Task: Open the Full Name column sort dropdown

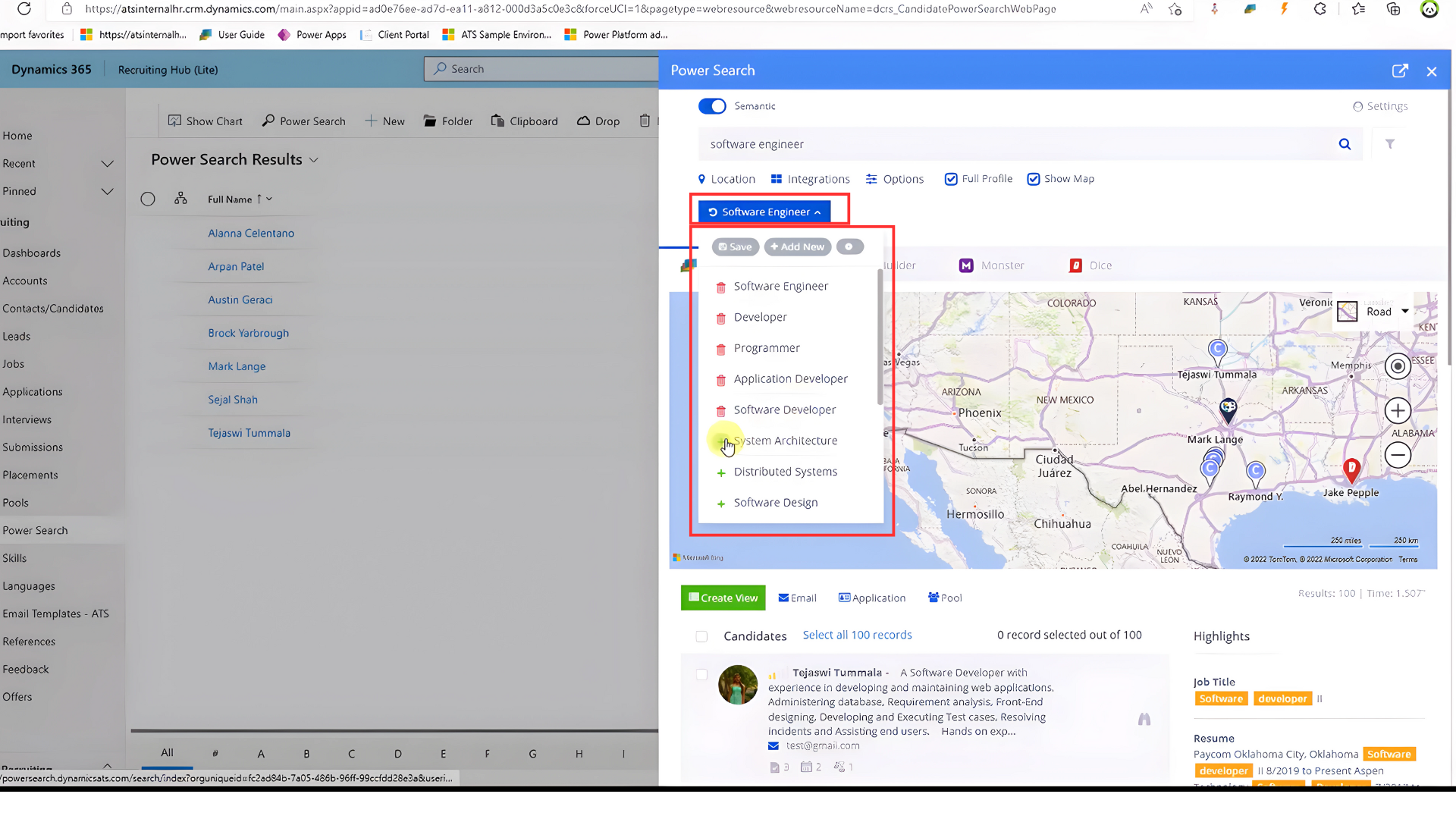Action: [269, 199]
